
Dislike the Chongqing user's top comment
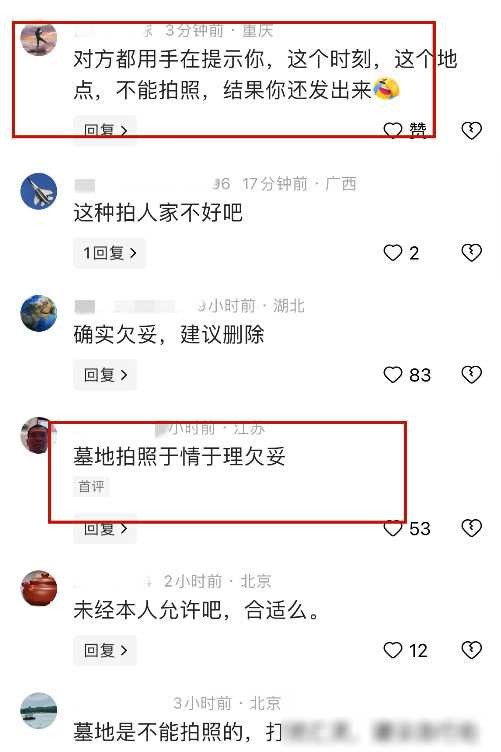(x=471, y=130)
